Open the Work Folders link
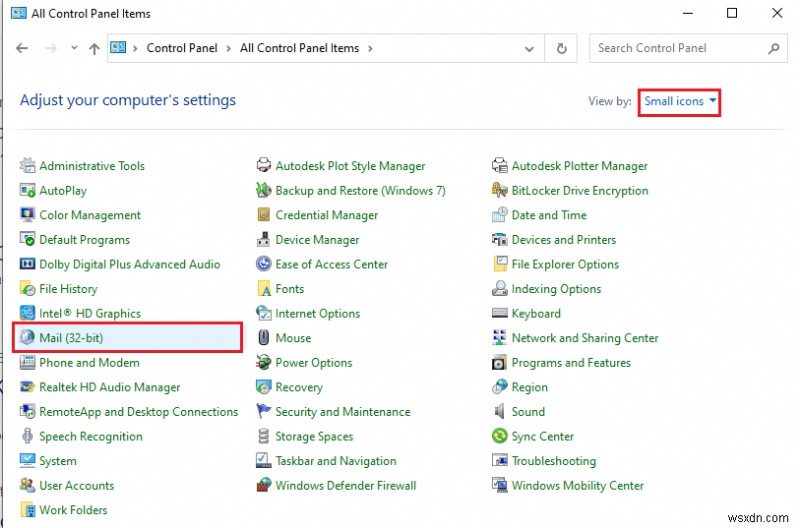 (73, 510)
